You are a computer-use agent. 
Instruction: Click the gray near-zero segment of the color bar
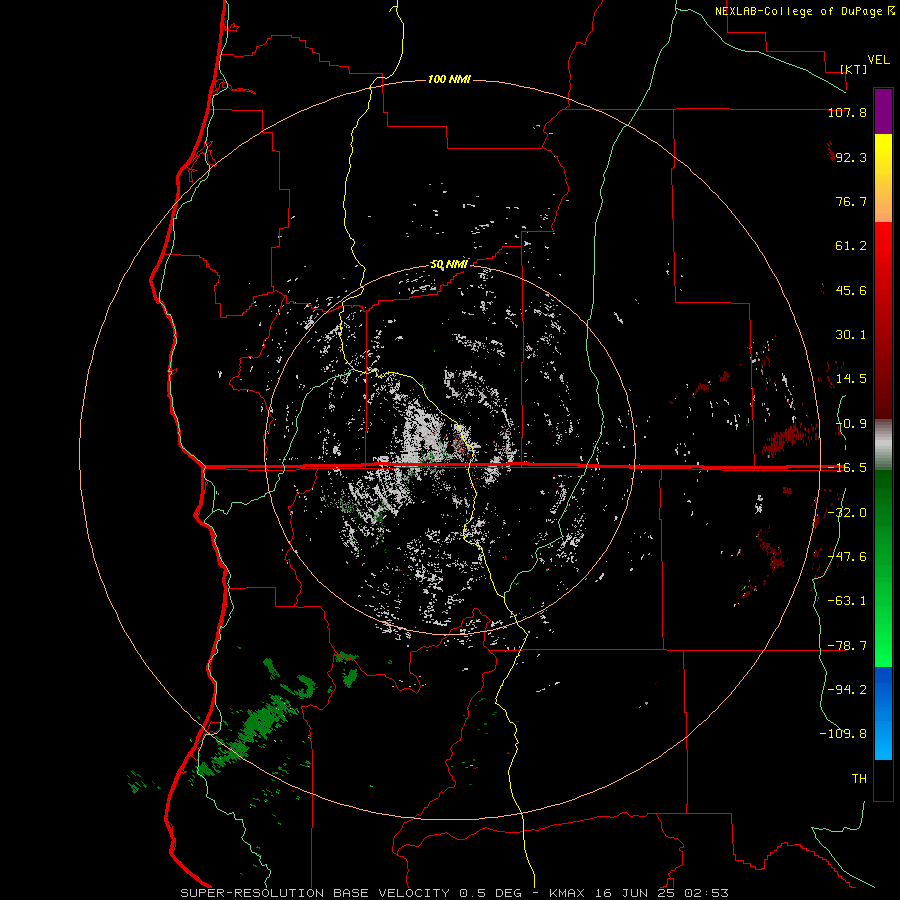(x=883, y=445)
